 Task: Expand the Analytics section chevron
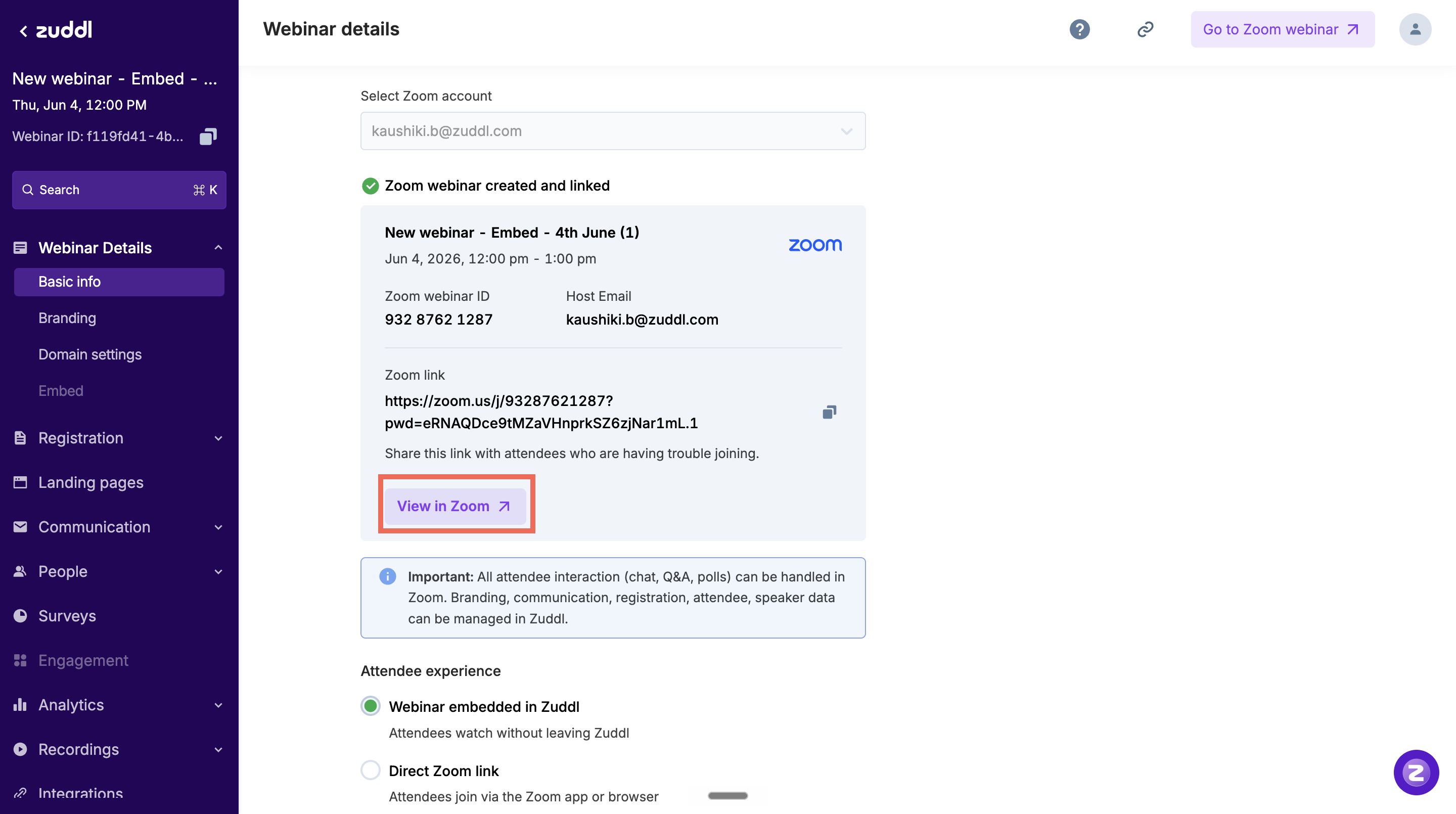[x=218, y=705]
